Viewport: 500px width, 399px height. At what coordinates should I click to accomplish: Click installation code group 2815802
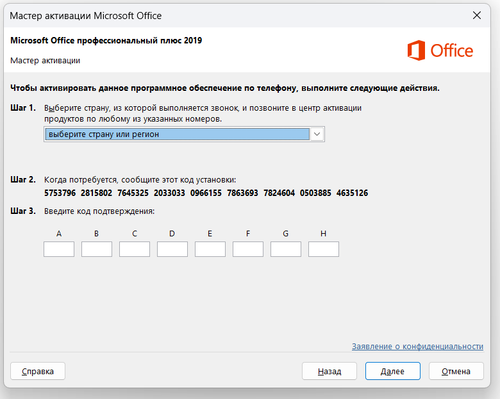click(x=96, y=193)
